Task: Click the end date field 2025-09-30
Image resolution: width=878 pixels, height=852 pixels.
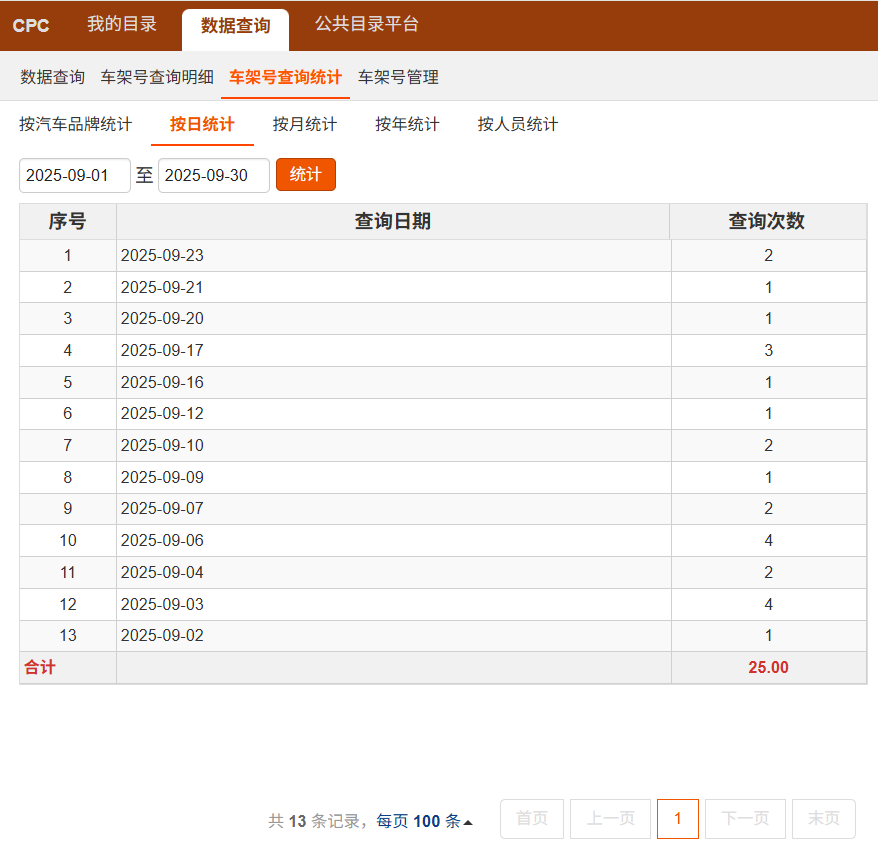Action: click(x=213, y=175)
